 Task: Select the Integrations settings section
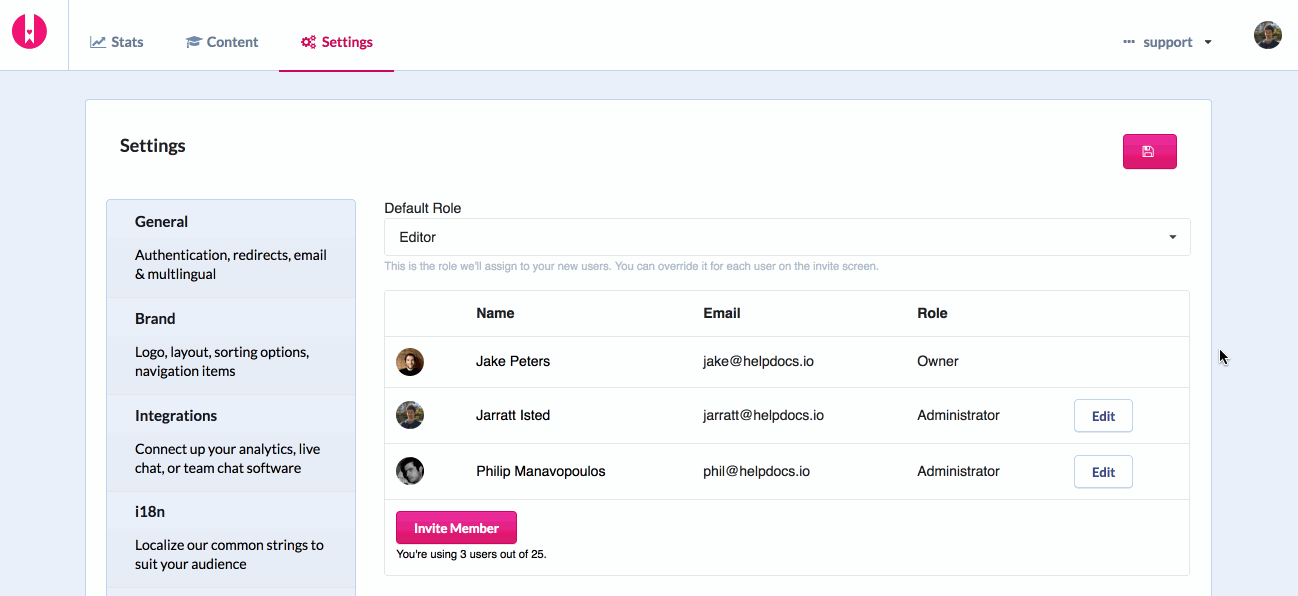point(231,442)
